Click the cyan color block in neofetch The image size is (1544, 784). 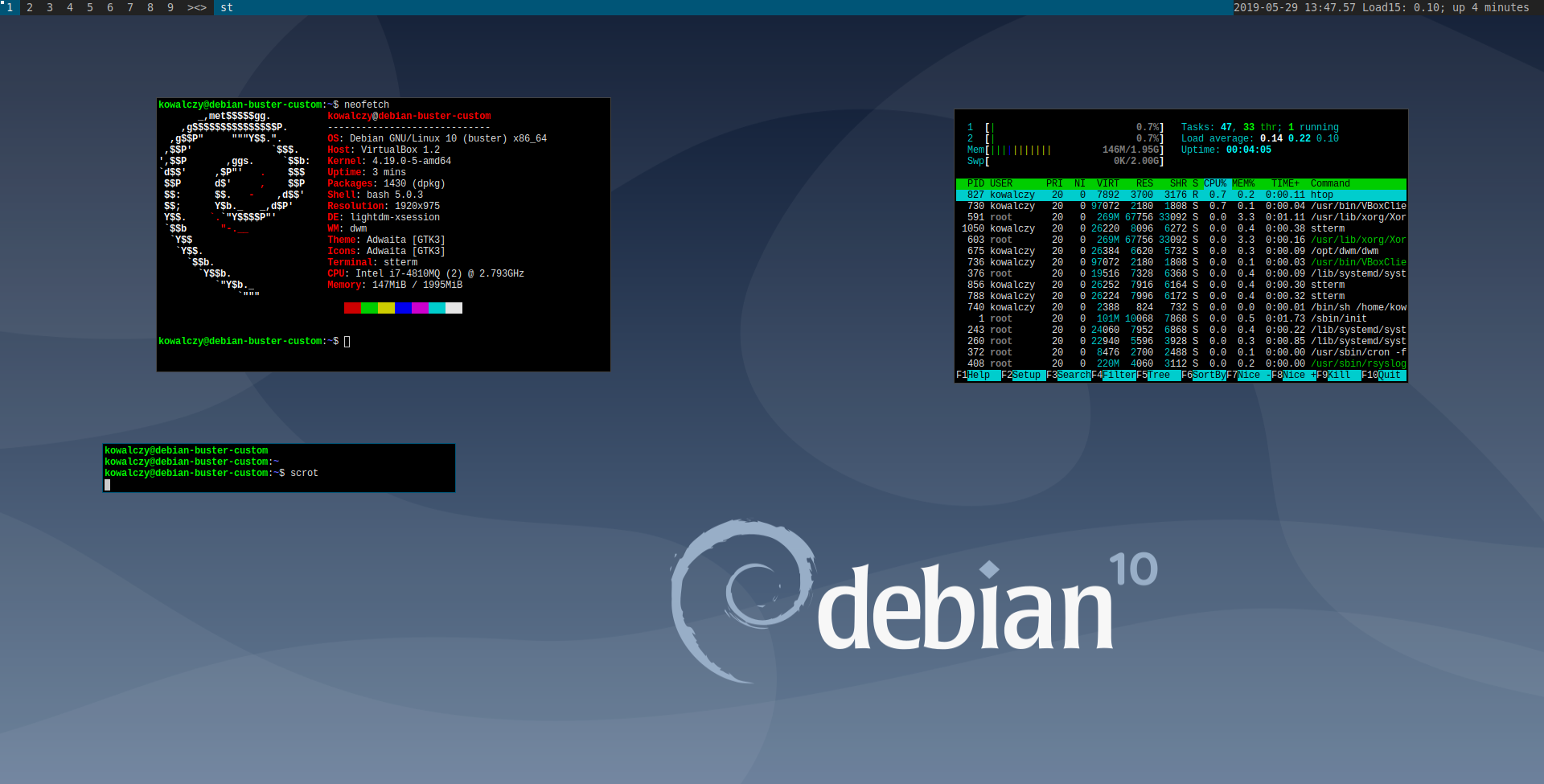(437, 308)
